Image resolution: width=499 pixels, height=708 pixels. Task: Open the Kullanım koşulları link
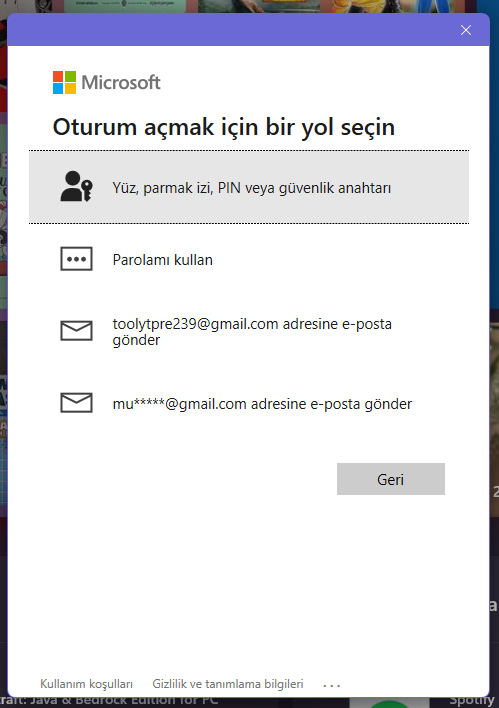tap(86, 684)
